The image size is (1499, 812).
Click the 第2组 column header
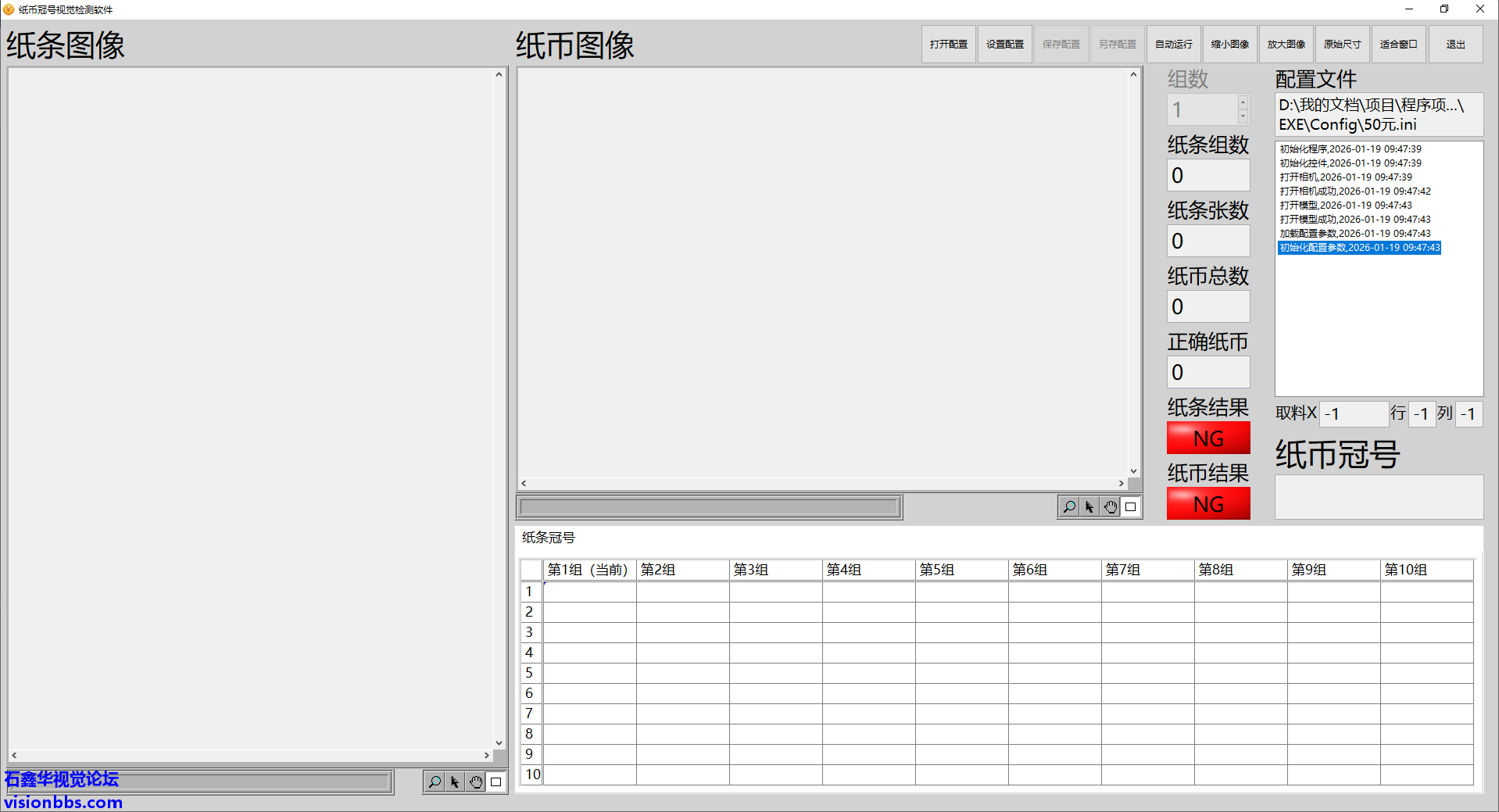tap(682, 570)
